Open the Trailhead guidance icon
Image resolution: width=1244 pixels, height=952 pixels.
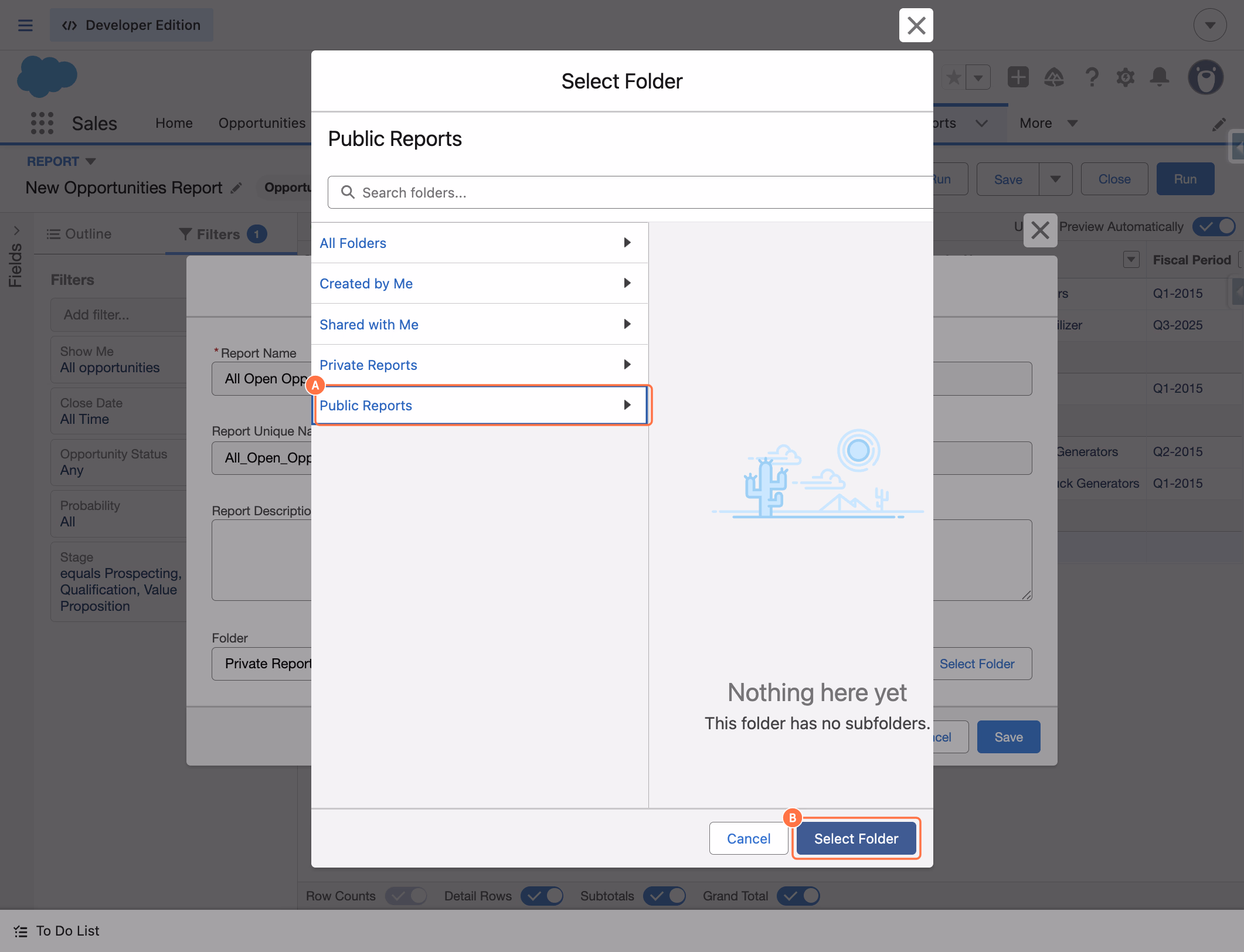[1054, 77]
